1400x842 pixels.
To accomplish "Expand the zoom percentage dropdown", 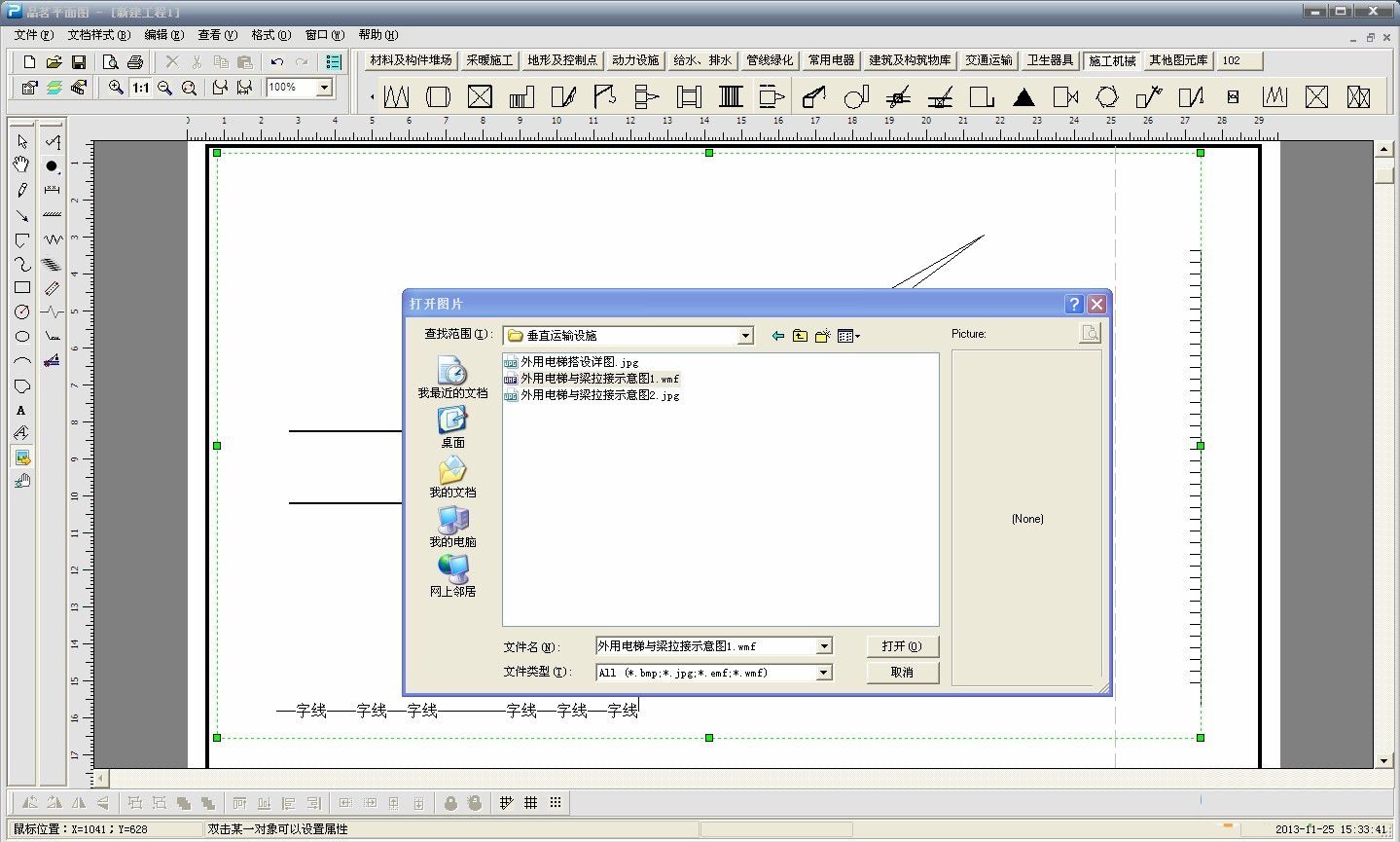I will tap(325, 88).
